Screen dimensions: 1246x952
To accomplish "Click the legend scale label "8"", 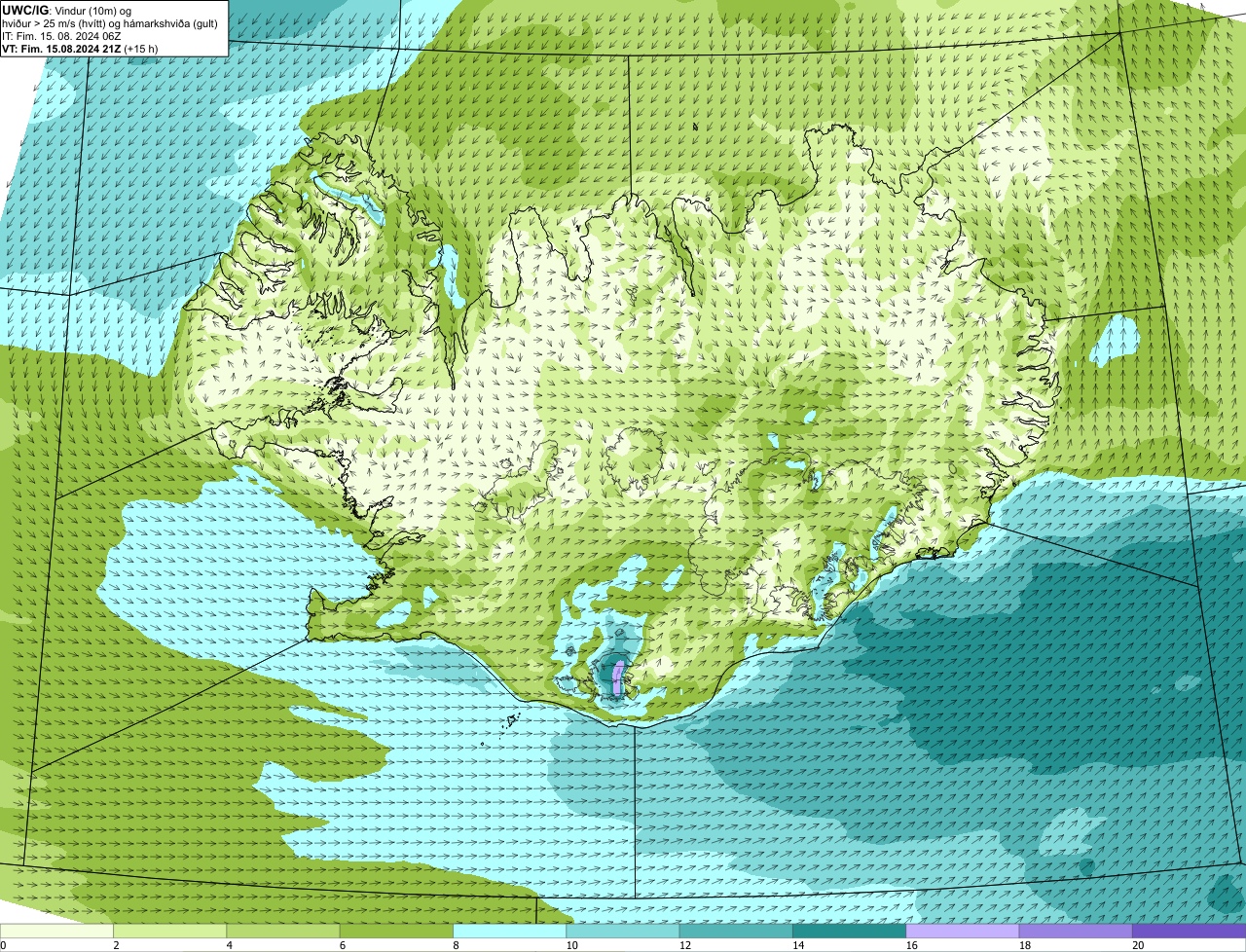I will pyautogui.click(x=456, y=945).
